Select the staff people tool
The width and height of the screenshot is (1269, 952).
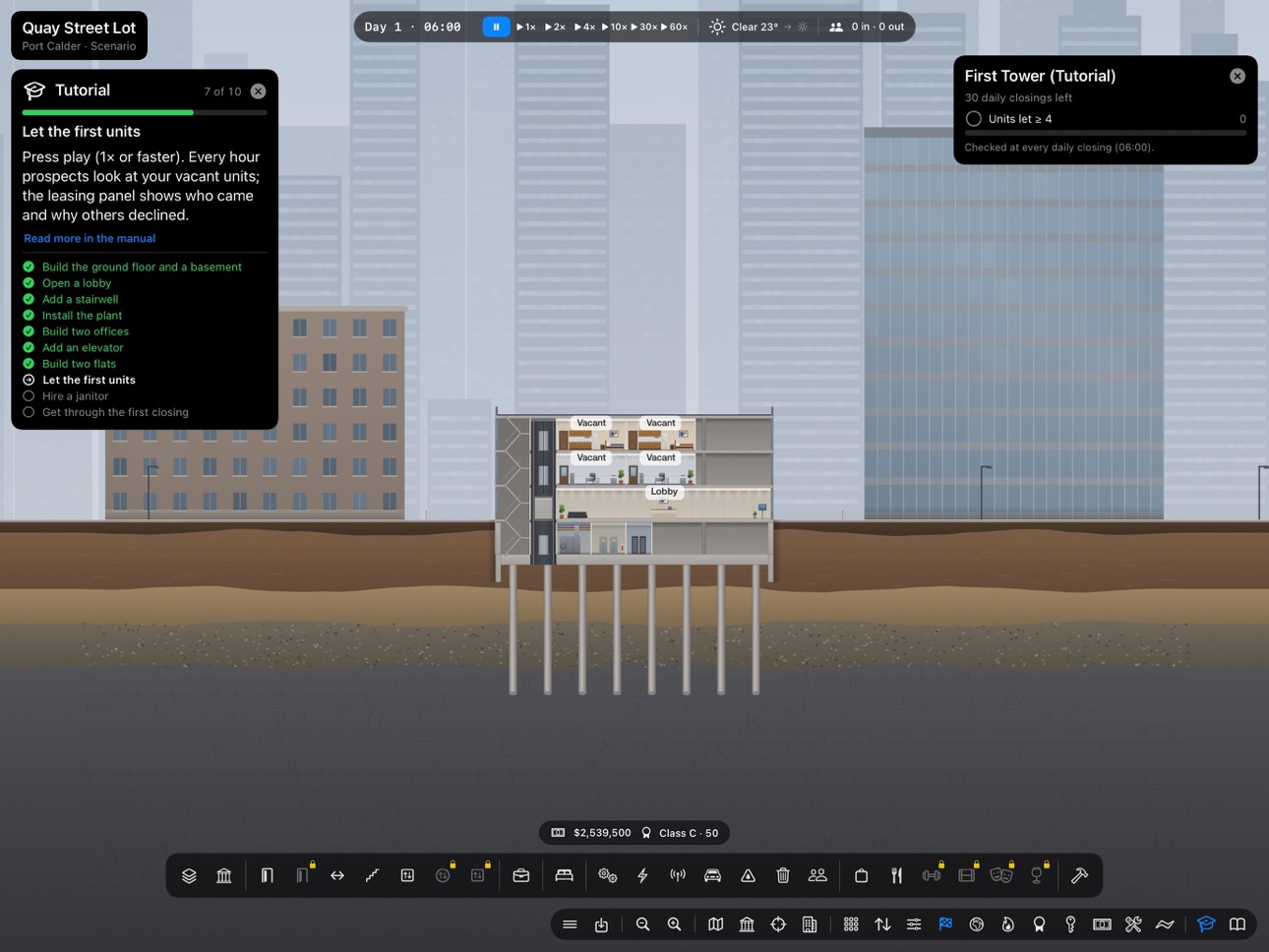(817, 875)
